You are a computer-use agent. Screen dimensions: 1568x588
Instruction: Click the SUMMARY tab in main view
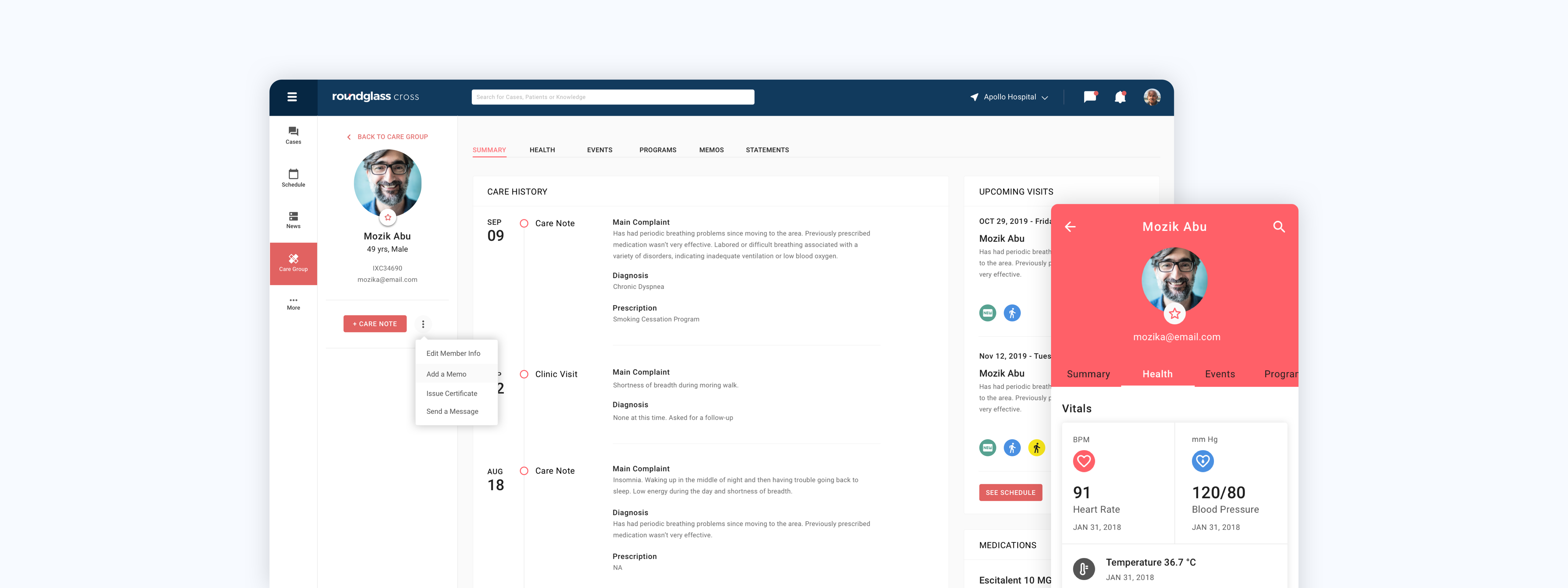pos(489,149)
